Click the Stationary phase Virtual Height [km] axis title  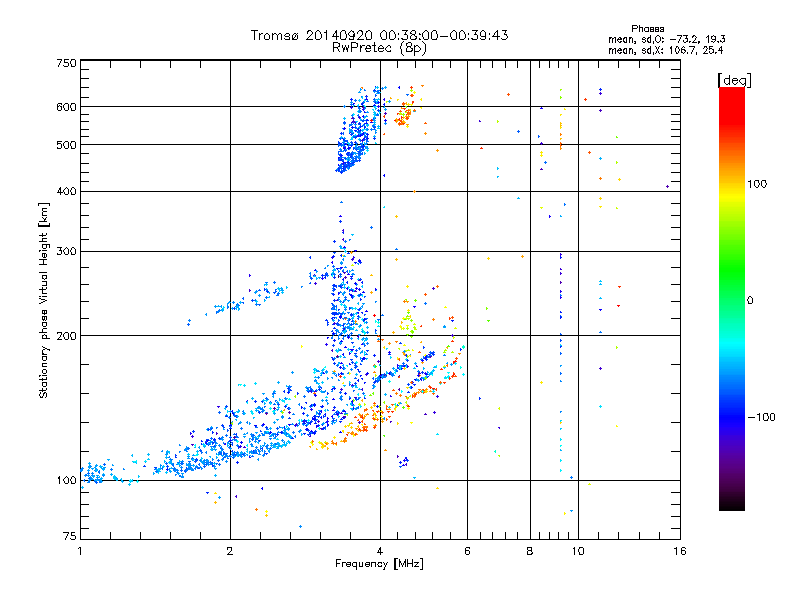[x=43, y=300]
